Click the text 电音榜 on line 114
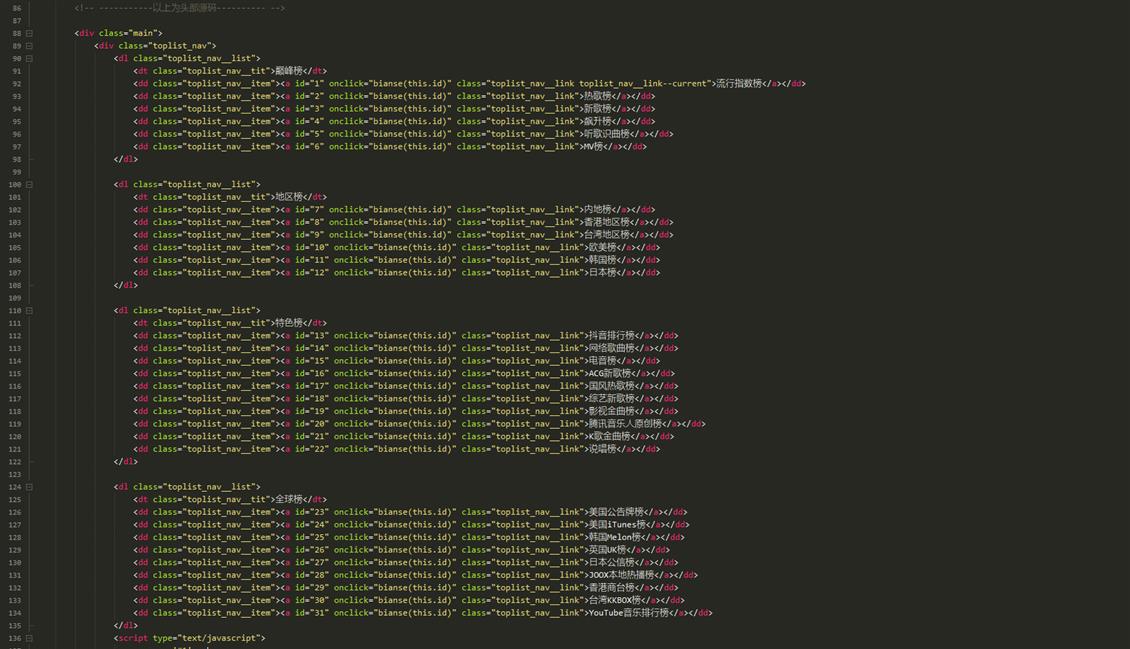 (602, 361)
